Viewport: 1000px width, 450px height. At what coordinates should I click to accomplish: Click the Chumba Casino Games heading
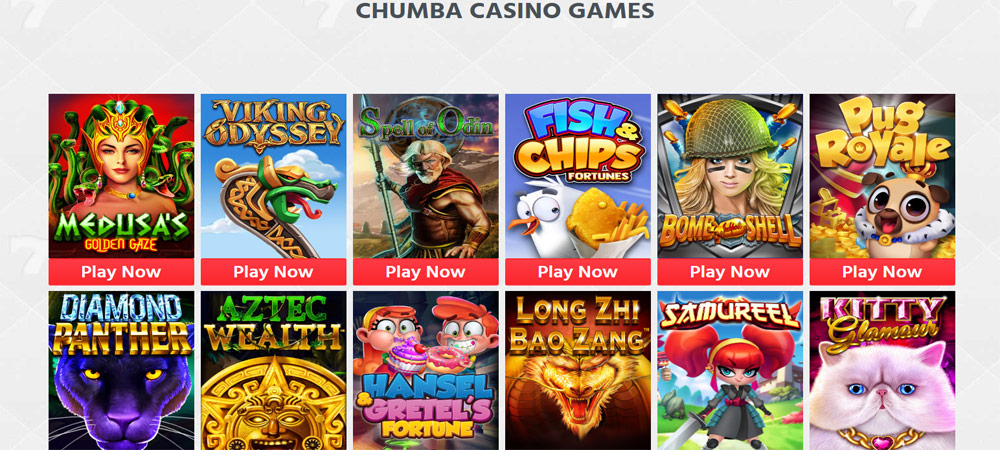tap(504, 10)
